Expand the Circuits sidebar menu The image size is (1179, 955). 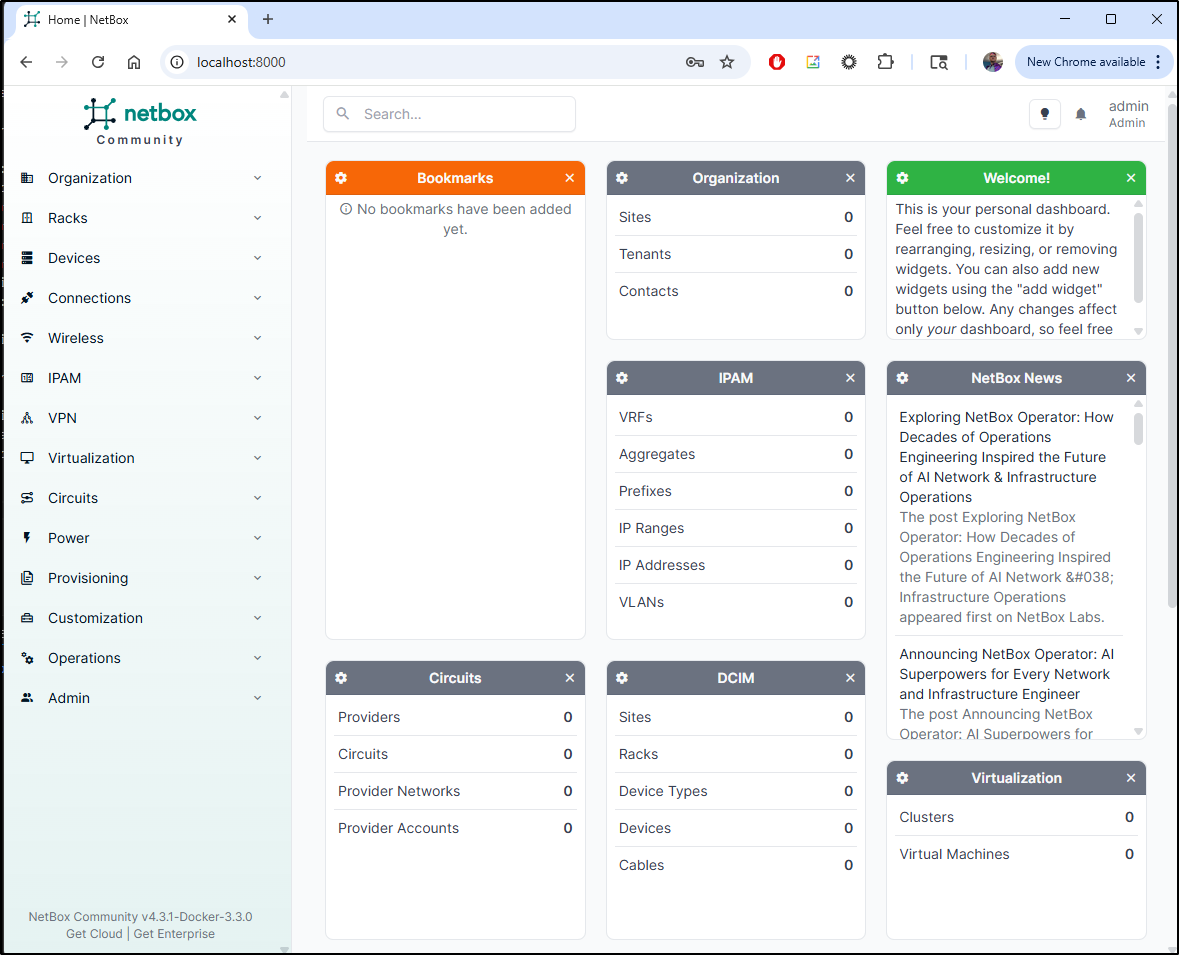click(141, 498)
